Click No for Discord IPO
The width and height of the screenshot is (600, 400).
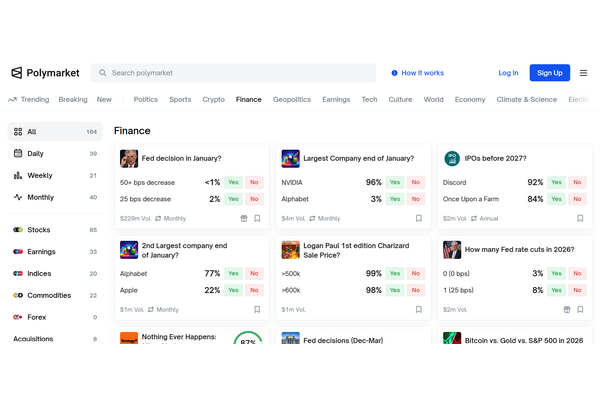pyautogui.click(x=578, y=183)
